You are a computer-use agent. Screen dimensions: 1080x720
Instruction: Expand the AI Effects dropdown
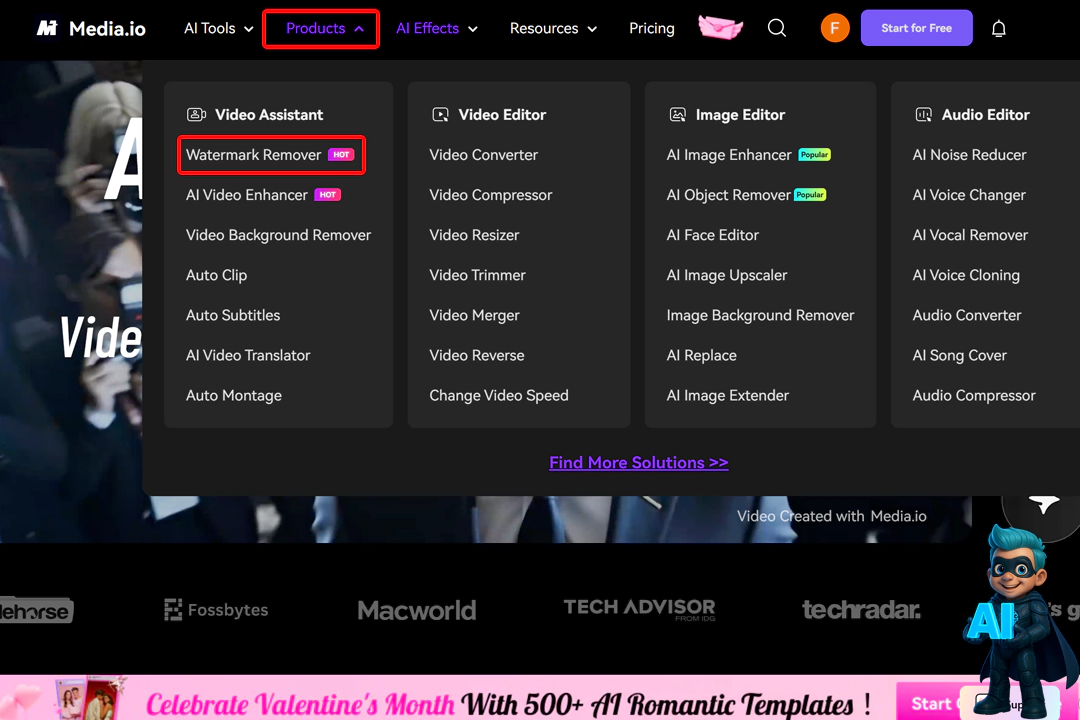(x=436, y=28)
